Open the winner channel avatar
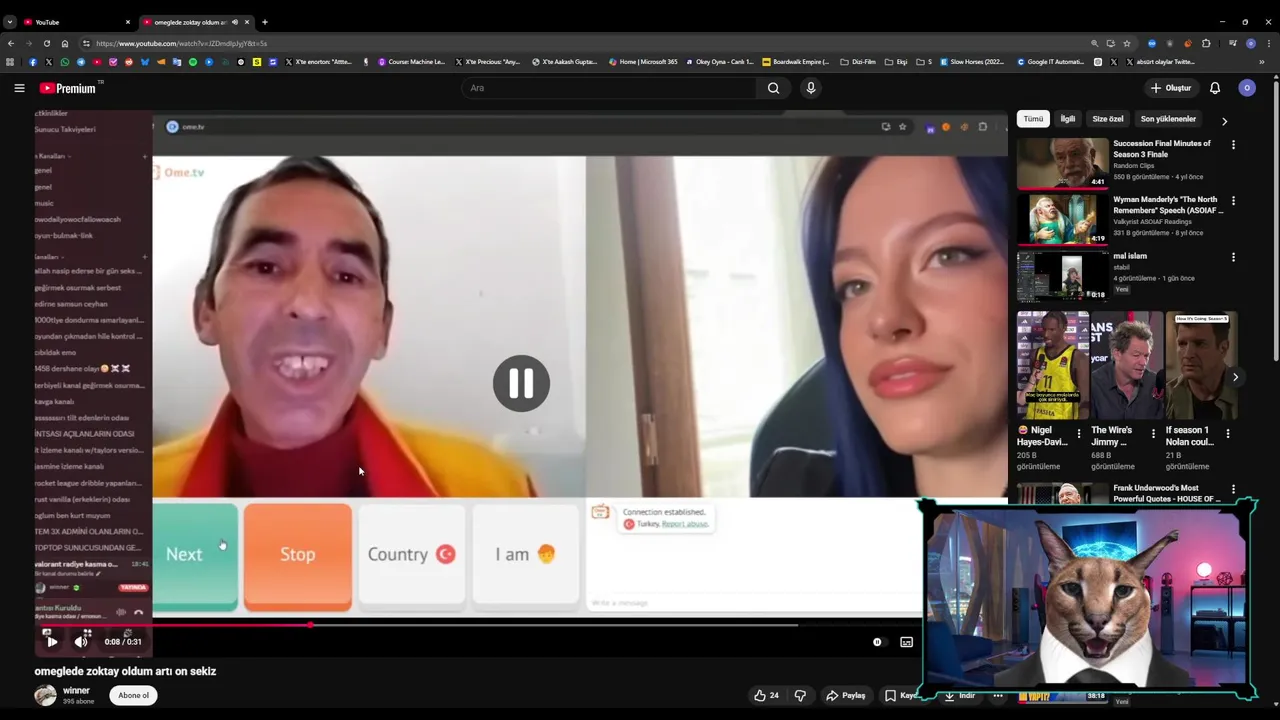This screenshot has height=720, width=1280. click(x=45, y=695)
